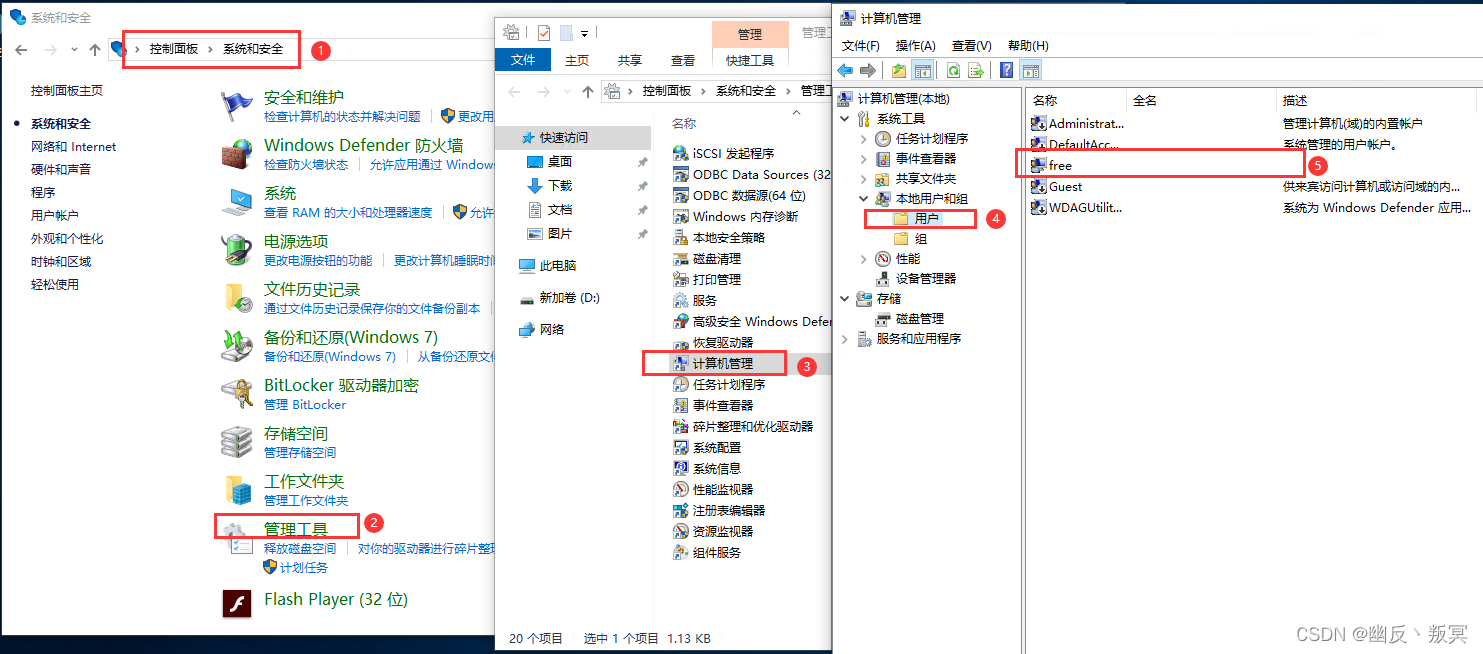Collapse the 本地用户和组 tree node

pos(864,199)
